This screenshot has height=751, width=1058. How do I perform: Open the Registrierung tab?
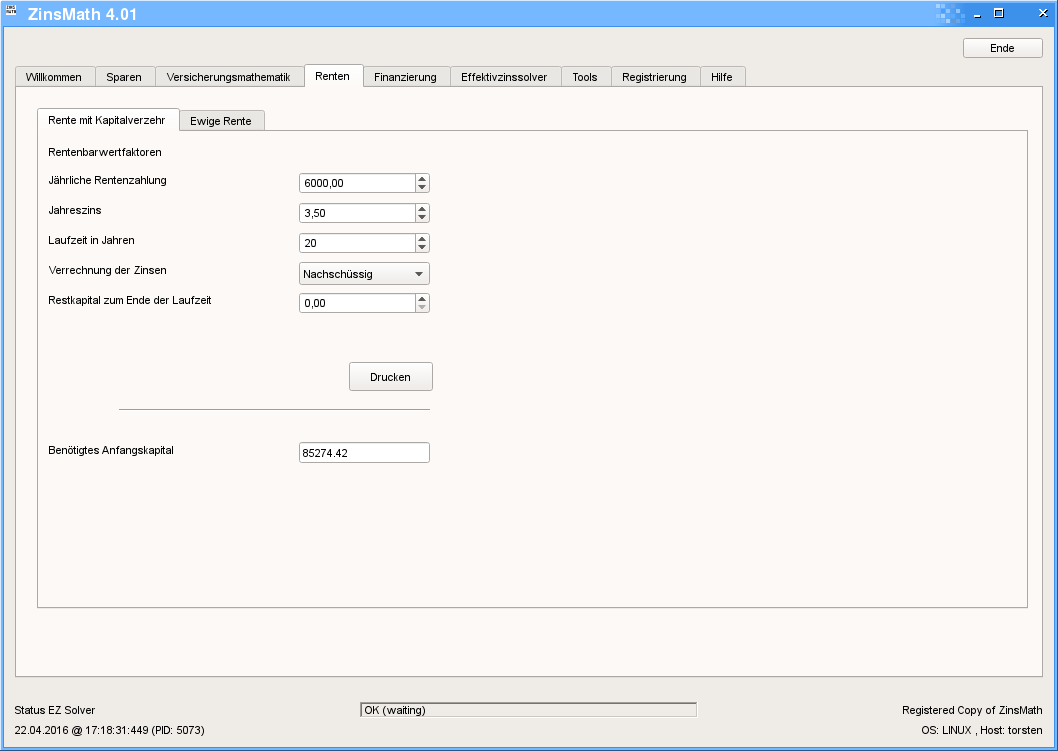[654, 77]
